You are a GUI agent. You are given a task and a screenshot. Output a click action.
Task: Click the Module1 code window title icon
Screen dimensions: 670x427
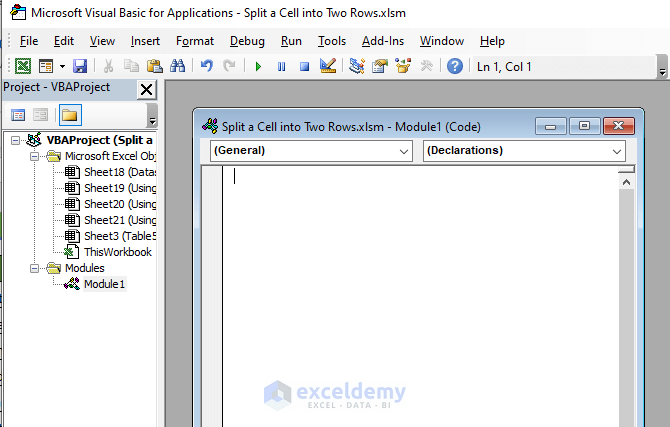(210, 126)
